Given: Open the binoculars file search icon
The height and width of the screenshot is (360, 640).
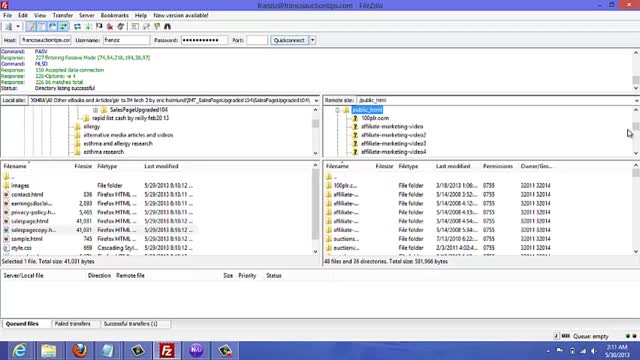Looking at the screenshot, I should [167, 27].
